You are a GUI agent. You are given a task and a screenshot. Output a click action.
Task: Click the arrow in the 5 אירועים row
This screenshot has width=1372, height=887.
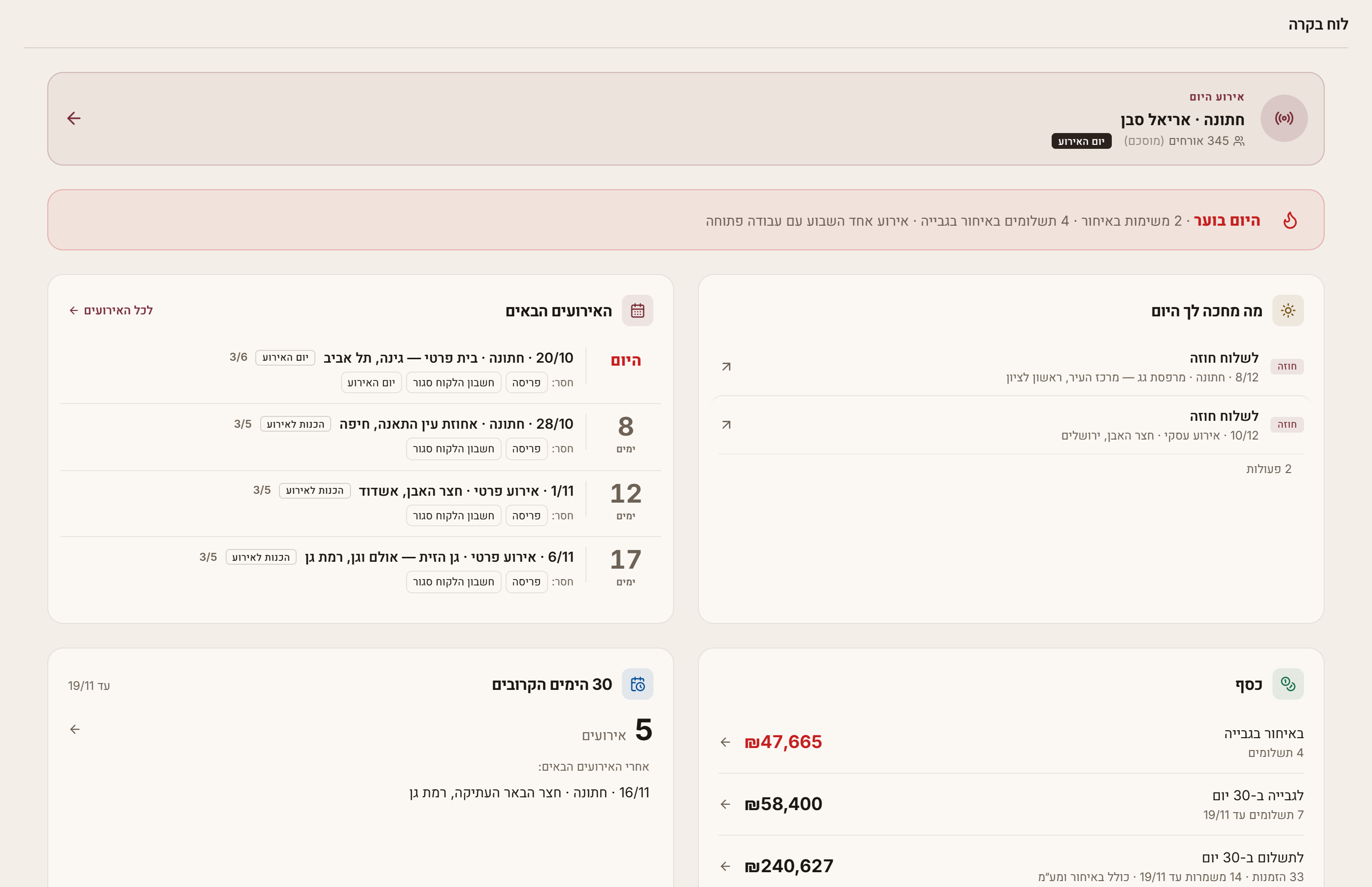point(75,730)
